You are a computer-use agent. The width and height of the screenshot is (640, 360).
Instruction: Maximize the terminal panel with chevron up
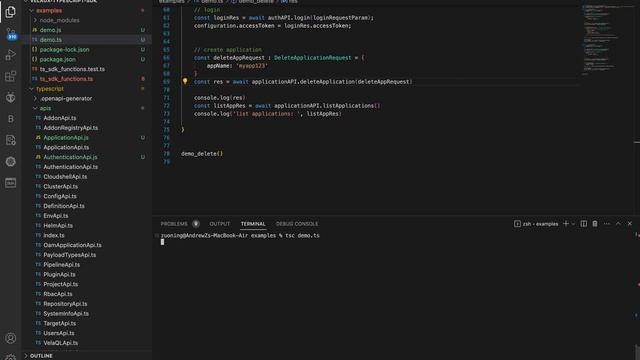click(618, 224)
